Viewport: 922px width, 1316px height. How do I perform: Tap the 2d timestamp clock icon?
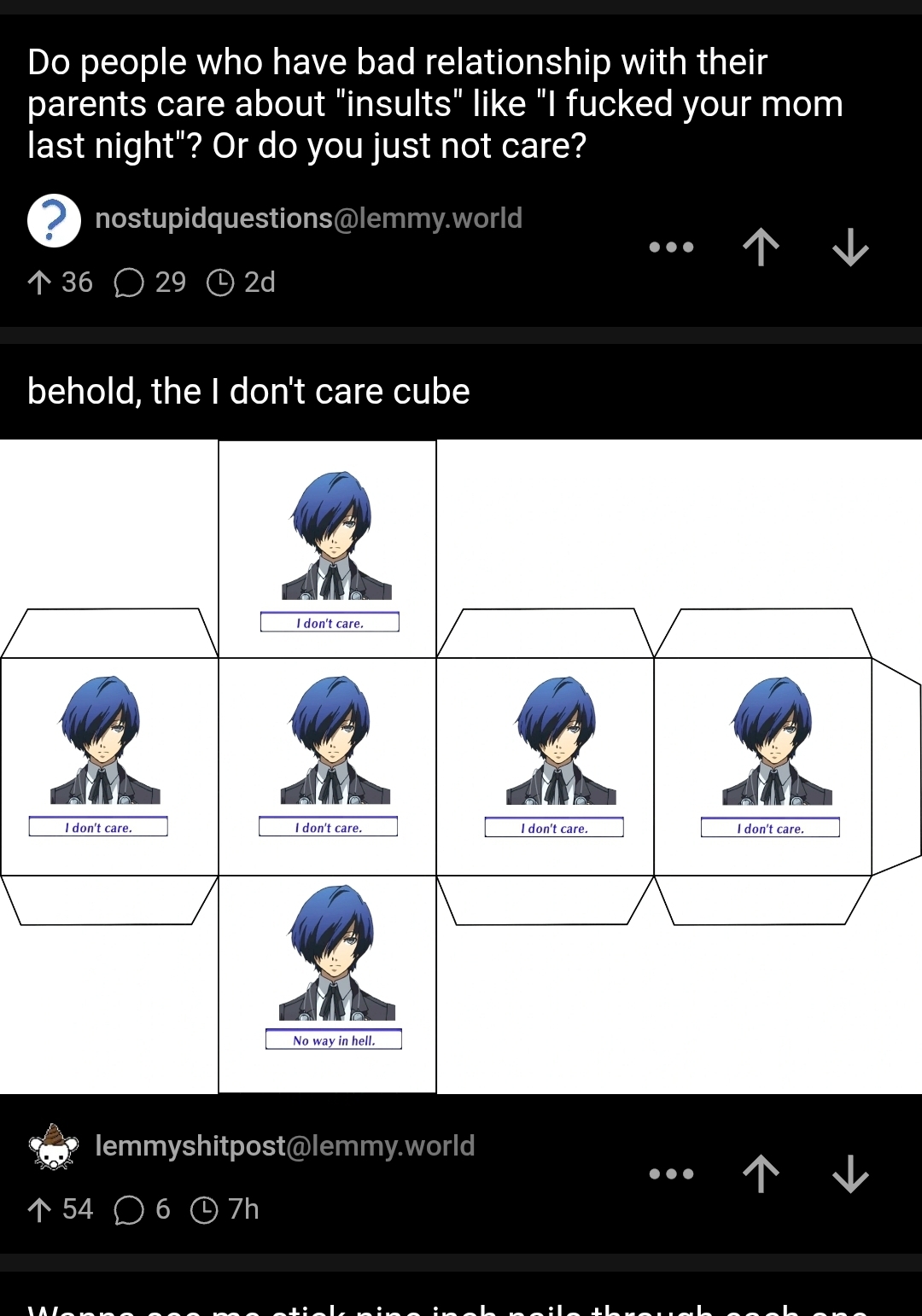click(220, 282)
